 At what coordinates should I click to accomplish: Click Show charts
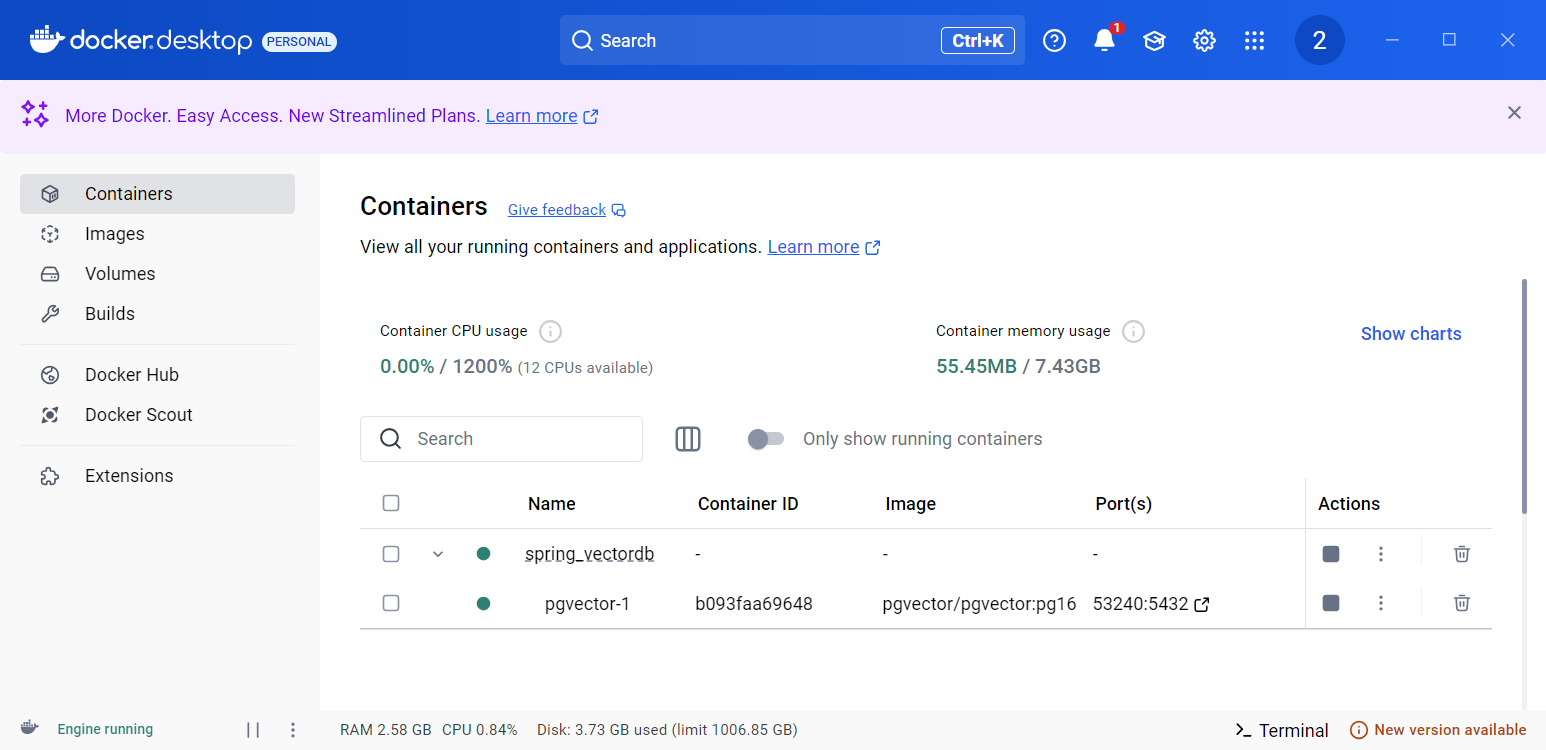point(1411,334)
